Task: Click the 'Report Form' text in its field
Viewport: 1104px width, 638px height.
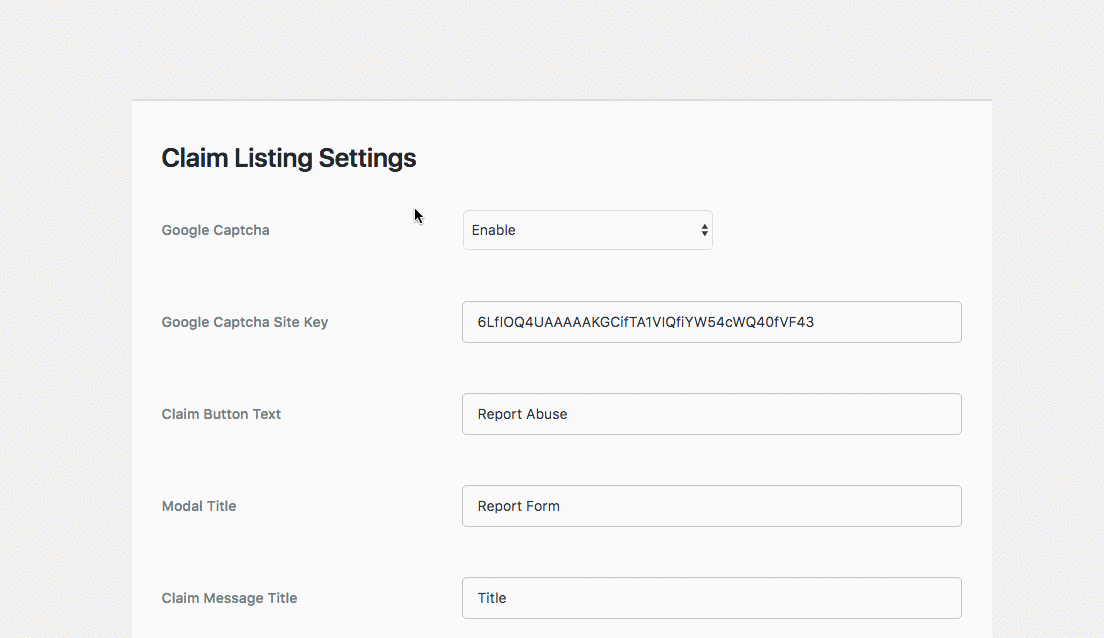Action: point(518,506)
